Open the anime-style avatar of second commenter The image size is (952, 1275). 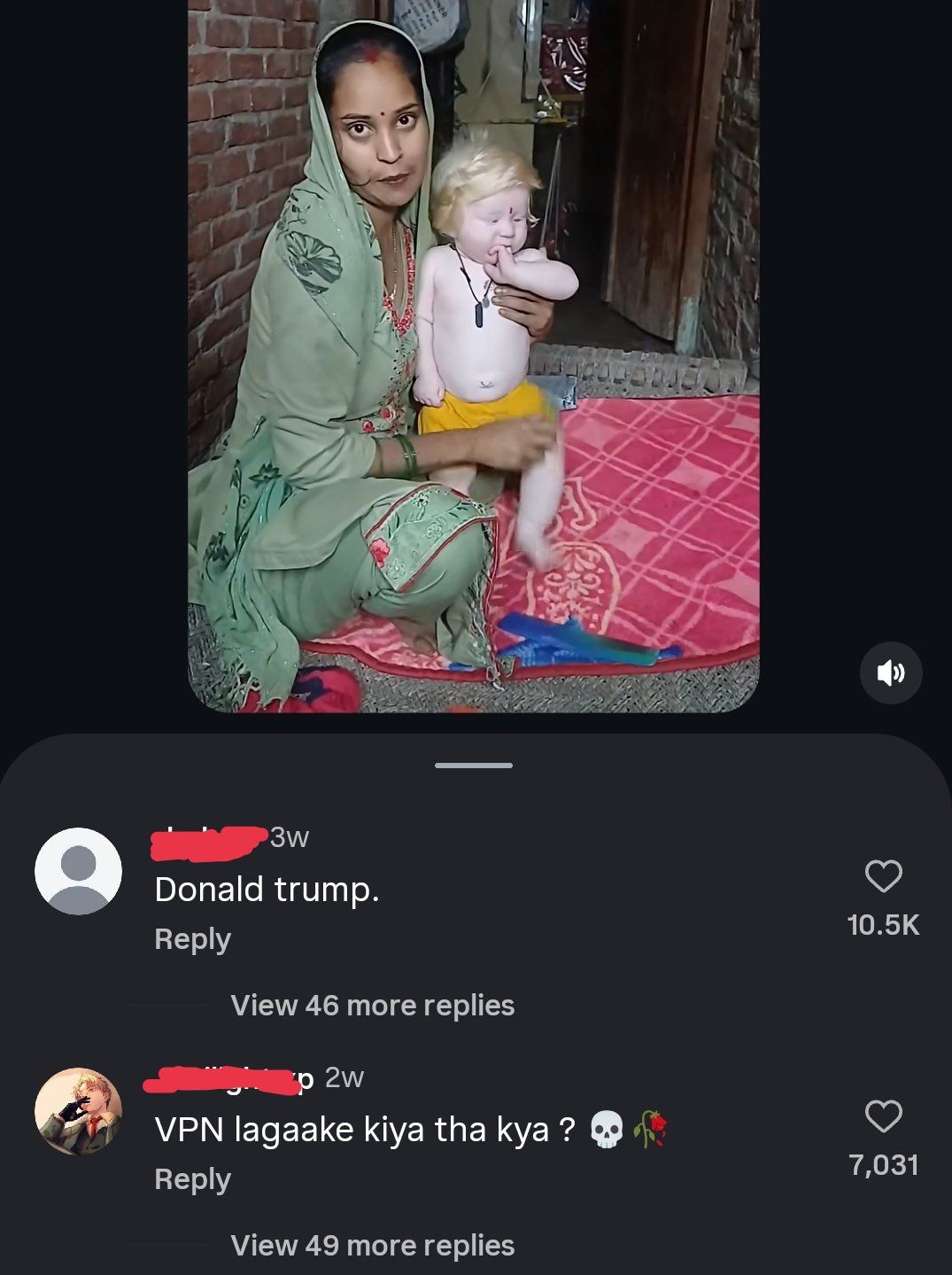(78, 1111)
